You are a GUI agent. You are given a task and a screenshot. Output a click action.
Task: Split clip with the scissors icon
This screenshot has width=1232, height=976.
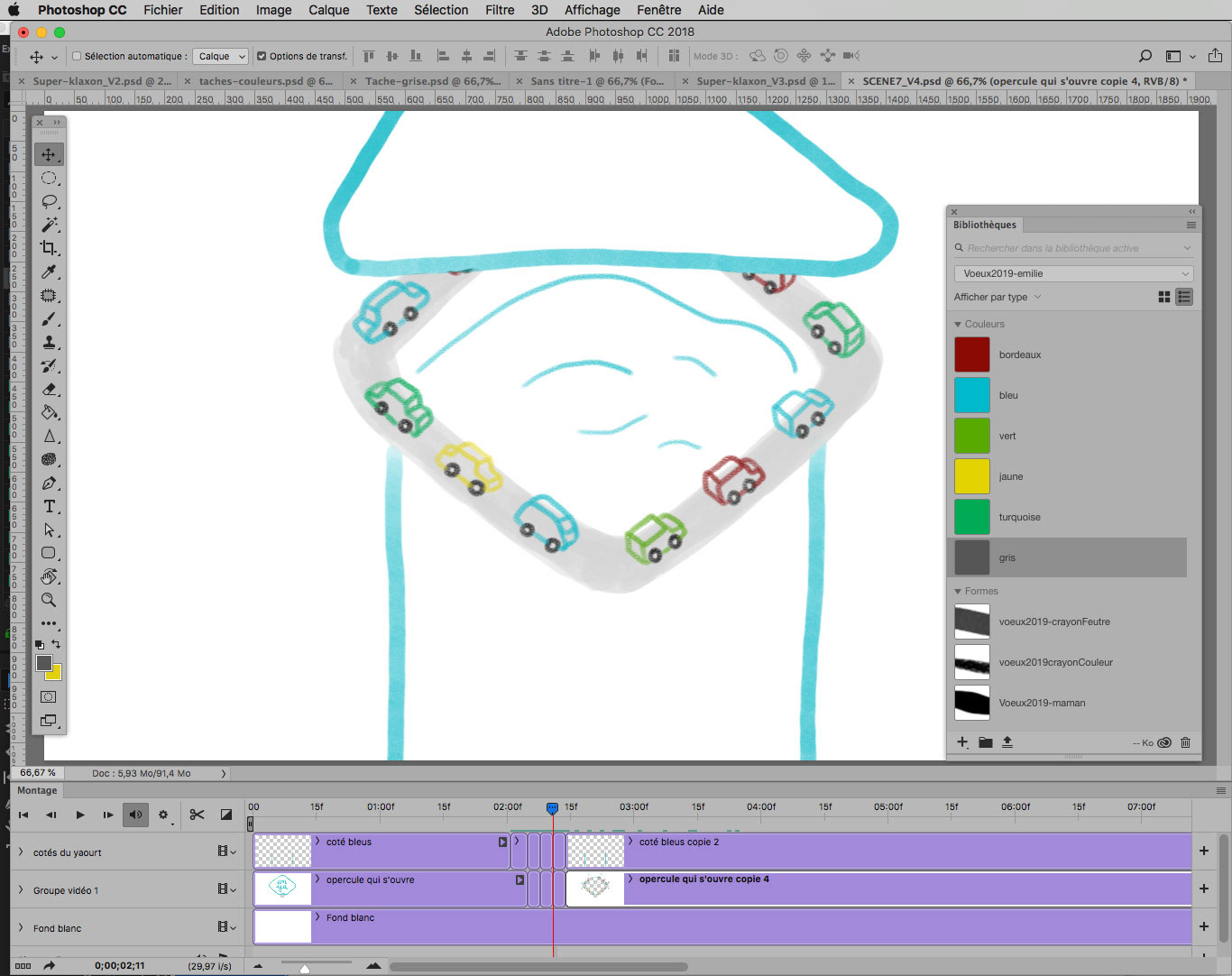[x=197, y=815]
